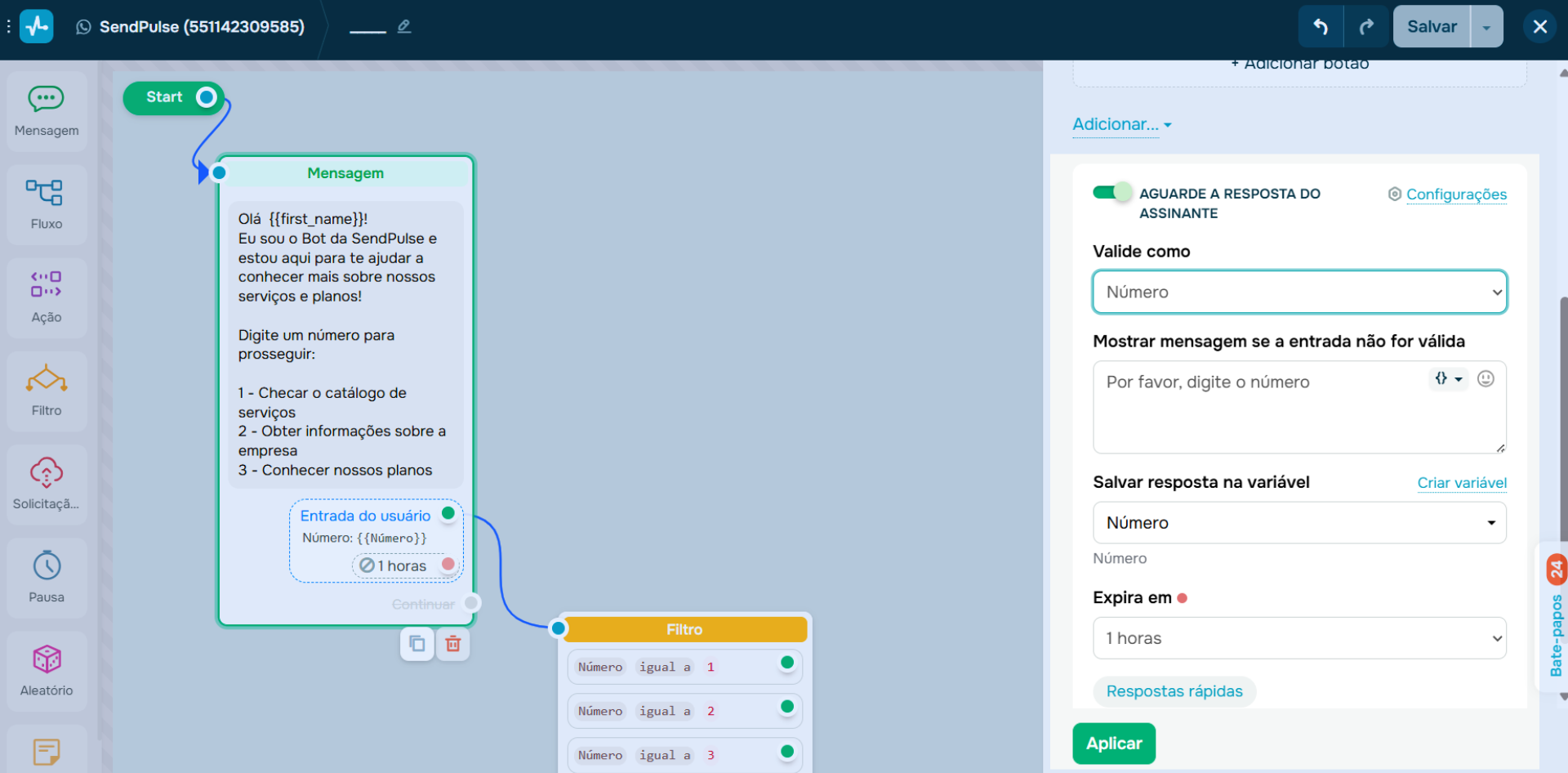This screenshot has width=1568, height=773.
Task: Click connector for Número igual a 3
Action: (x=787, y=751)
